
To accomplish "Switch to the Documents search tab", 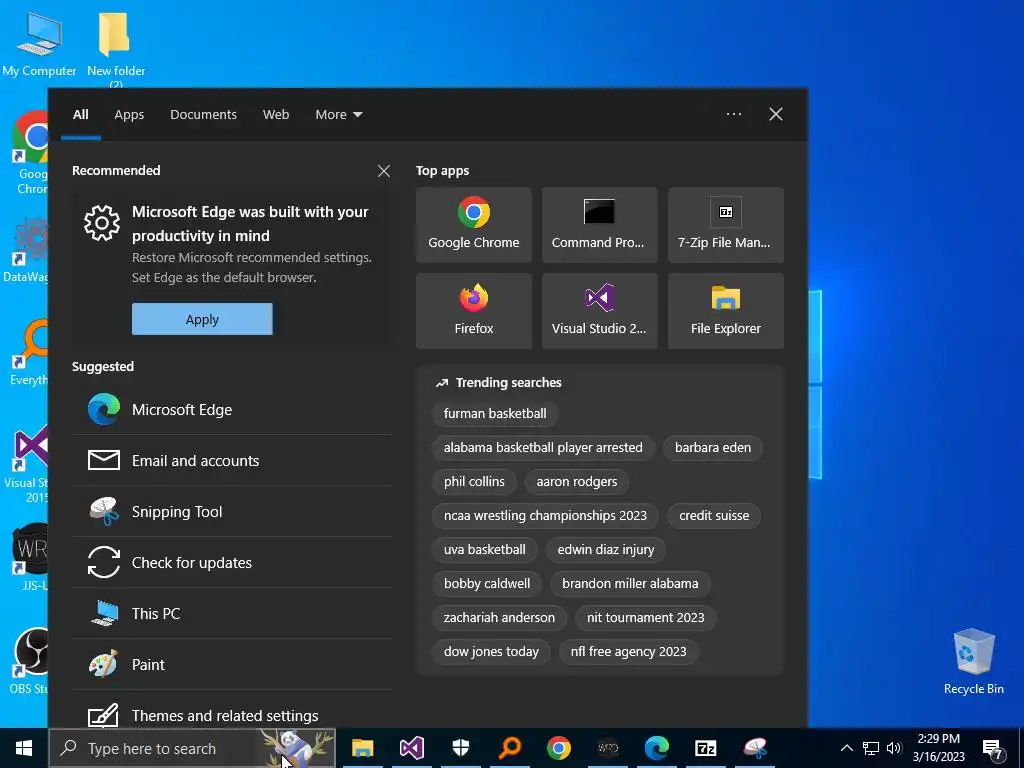I will [x=203, y=114].
